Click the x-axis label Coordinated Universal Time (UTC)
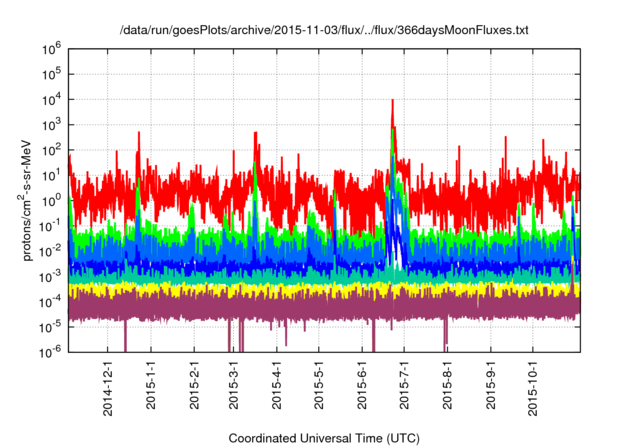Image resolution: width=640 pixels, height=448 pixels. point(324,438)
